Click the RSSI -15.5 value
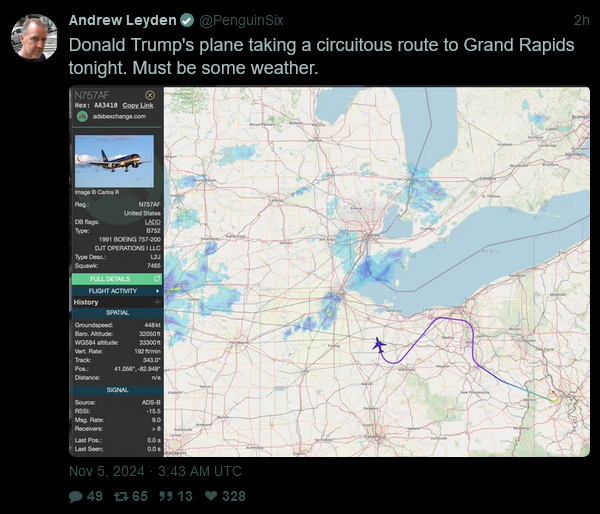Screen dimensions: 600x514 pos(154,411)
